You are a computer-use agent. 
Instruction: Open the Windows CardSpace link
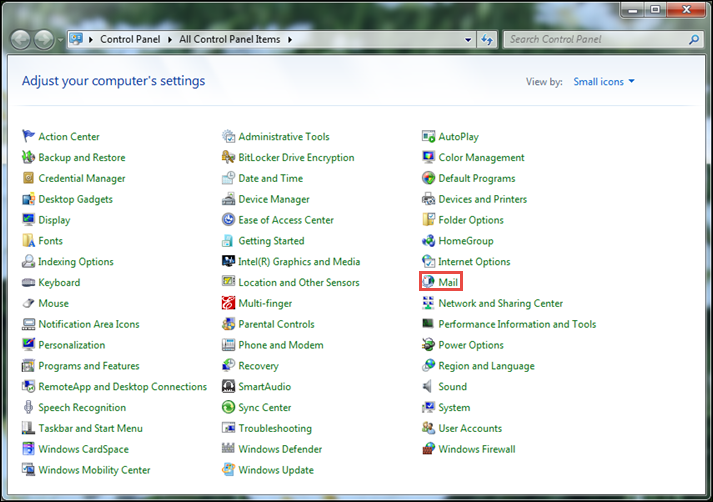click(84, 449)
